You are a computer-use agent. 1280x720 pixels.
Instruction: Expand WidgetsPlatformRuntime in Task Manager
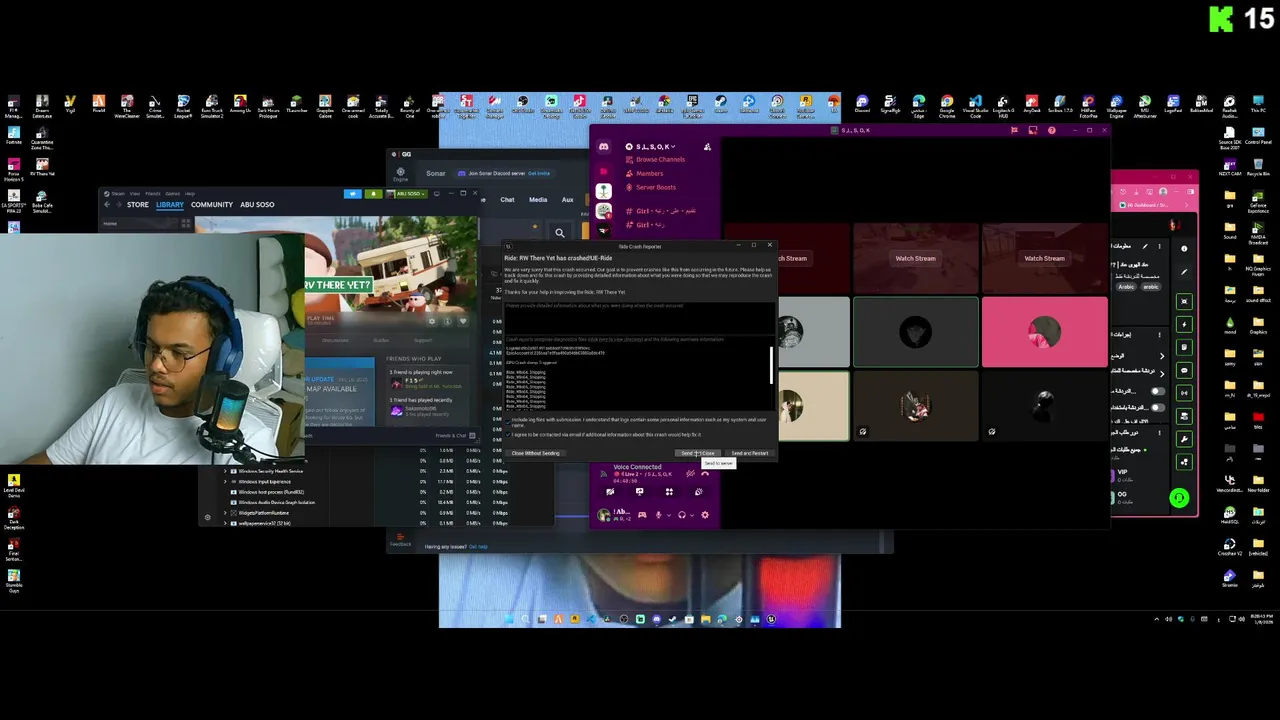tap(225, 513)
